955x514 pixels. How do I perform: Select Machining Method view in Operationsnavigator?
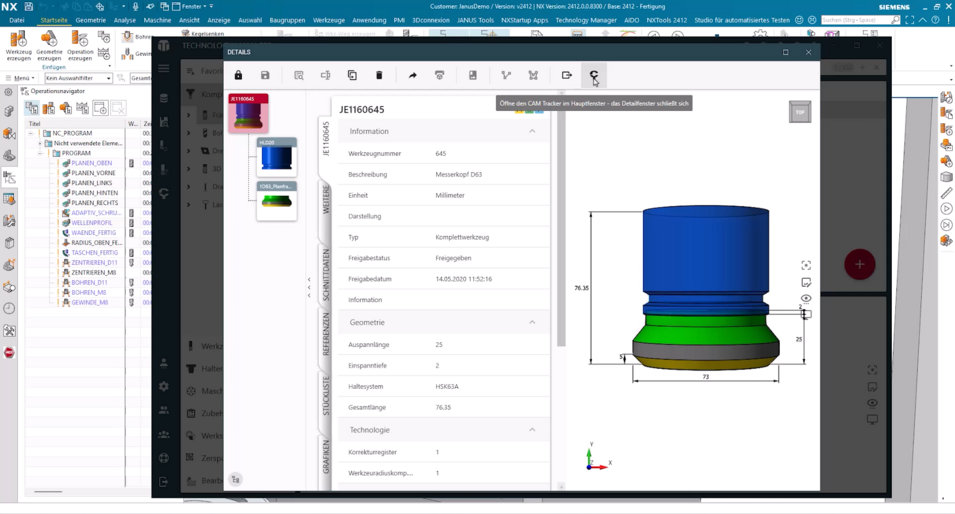pyautogui.click(x=83, y=108)
